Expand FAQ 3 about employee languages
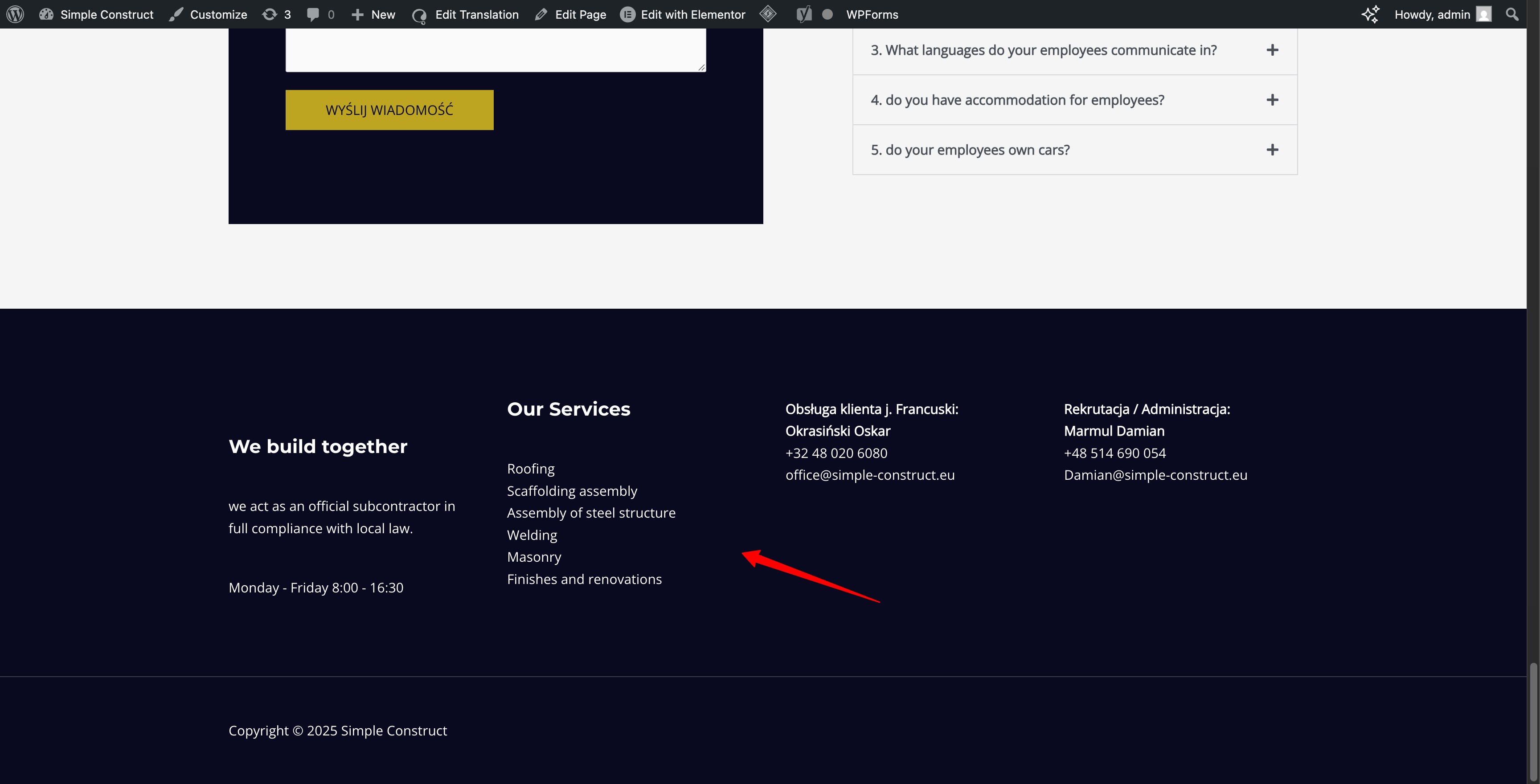The height and width of the screenshot is (784, 1540). click(1075, 50)
